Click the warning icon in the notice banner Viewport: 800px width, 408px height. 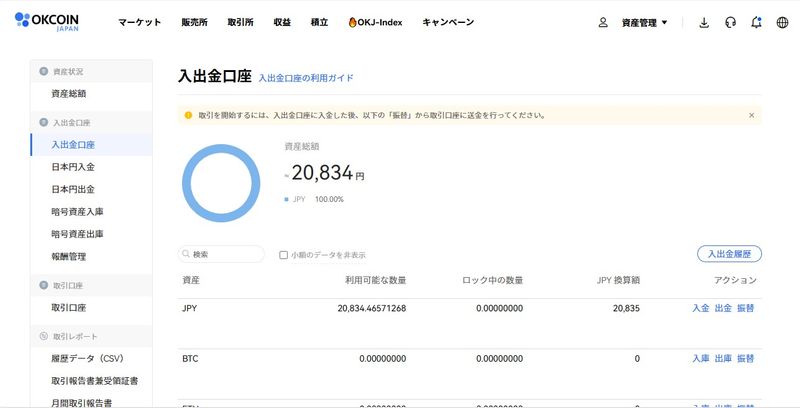[x=188, y=115]
